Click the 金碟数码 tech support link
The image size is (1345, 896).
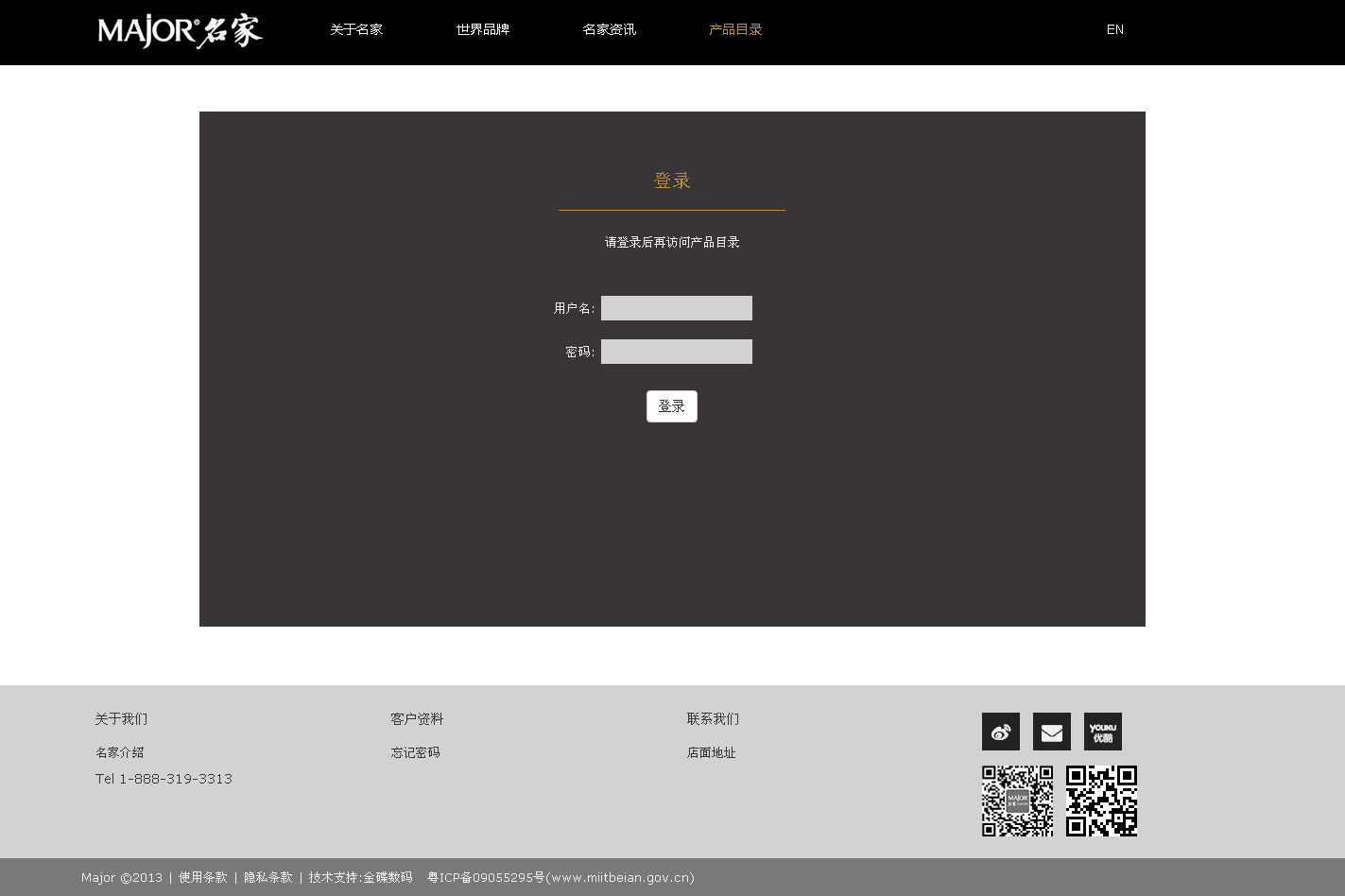(x=388, y=878)
